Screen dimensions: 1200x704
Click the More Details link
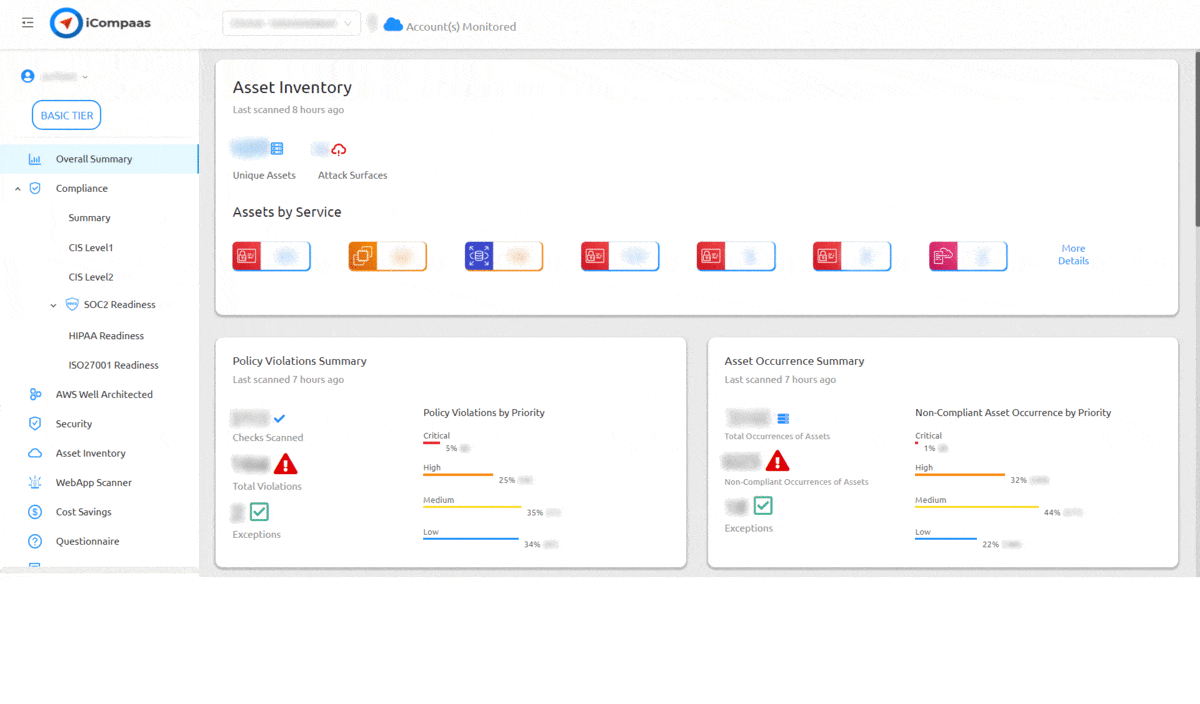click(1073, 255)
